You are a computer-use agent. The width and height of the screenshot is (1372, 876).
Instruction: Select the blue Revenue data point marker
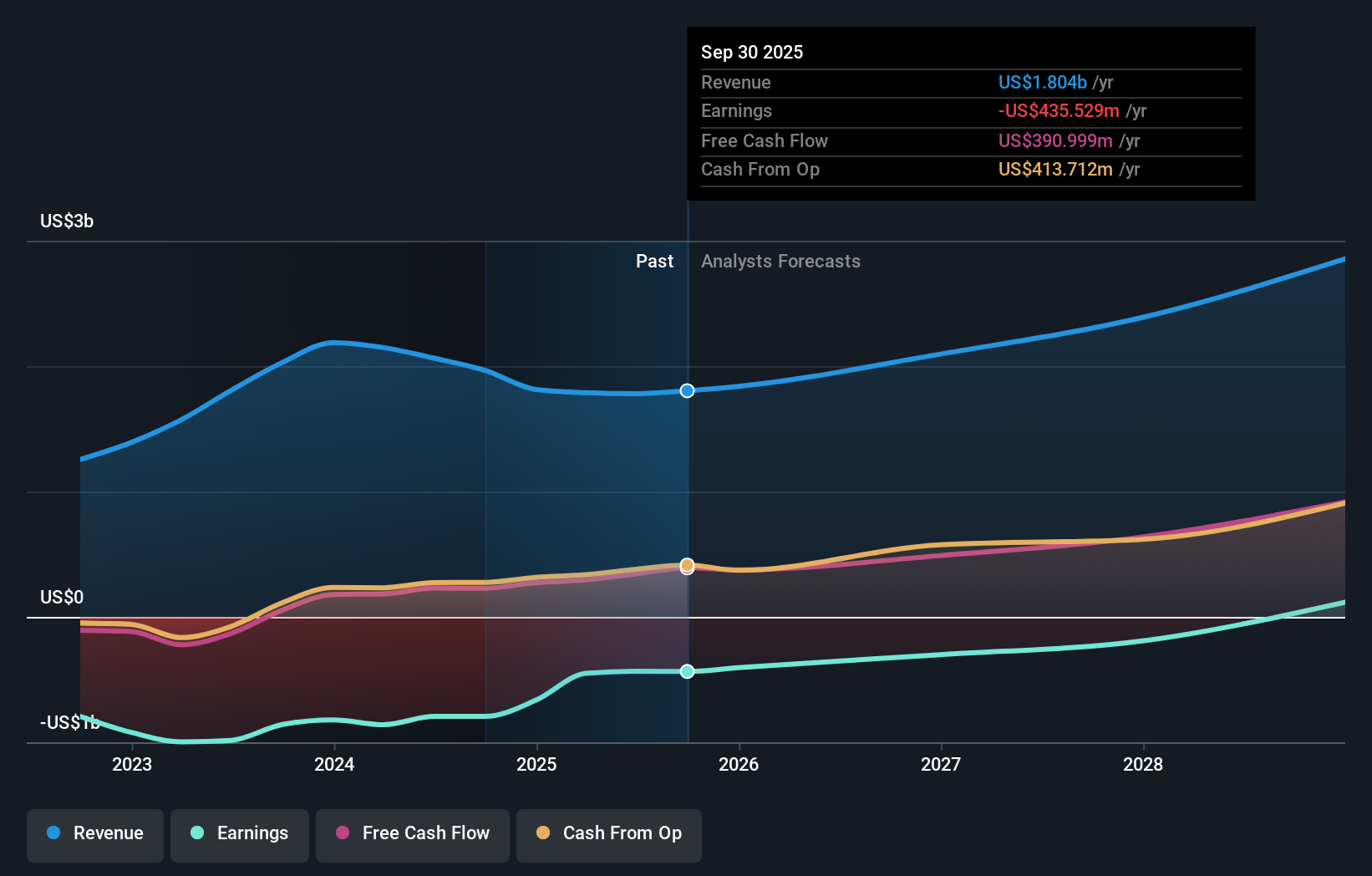tap(687, 390)
